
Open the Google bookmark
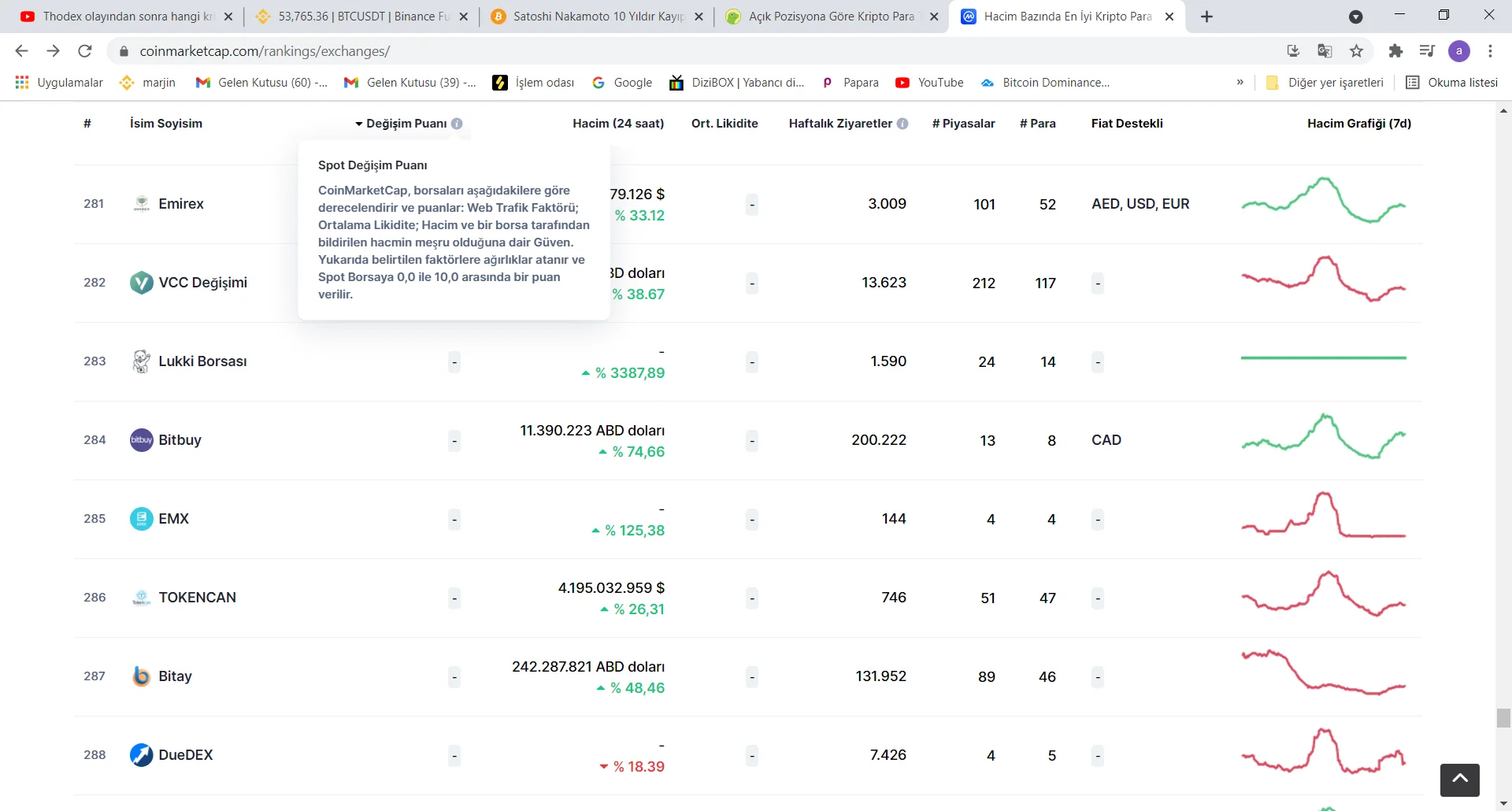tap(622, 83)
